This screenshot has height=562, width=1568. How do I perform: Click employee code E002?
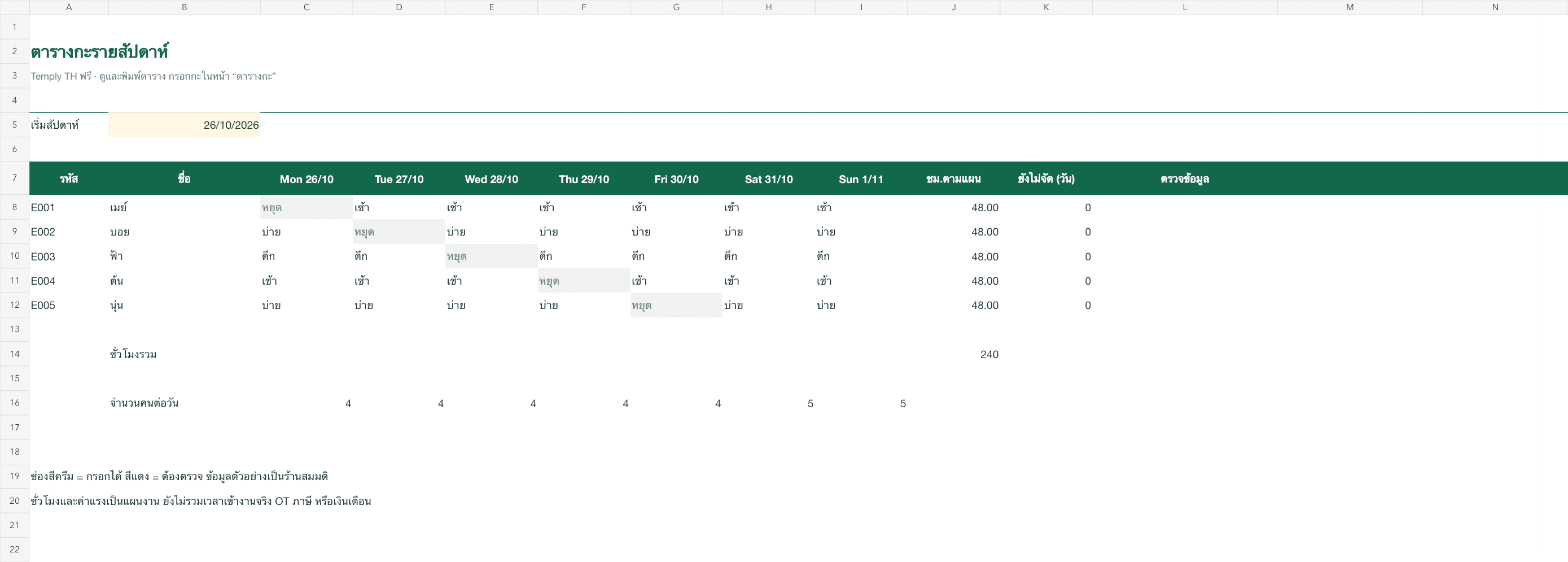69,232
